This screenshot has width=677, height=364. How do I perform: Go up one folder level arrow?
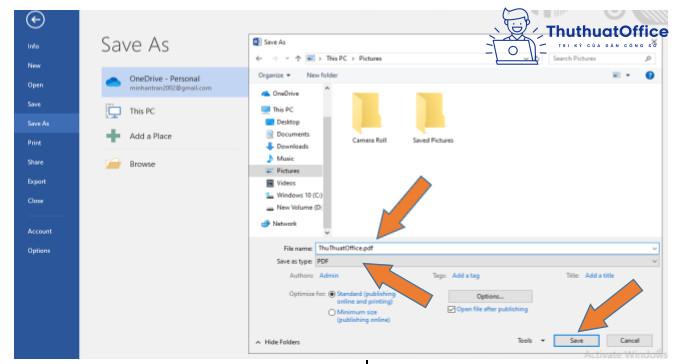[298, 58]
